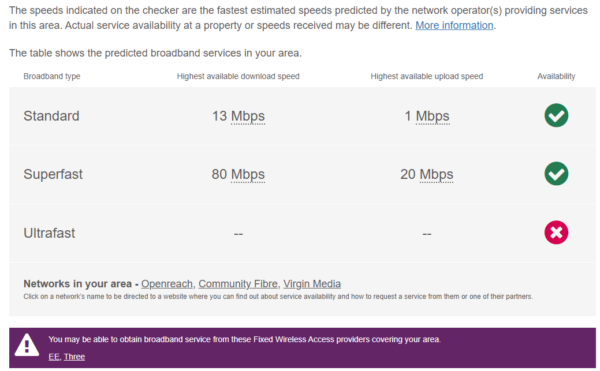Select the Superfast broadband type row label
The width and height of the screenshot is (600, 371).
(53, 174)
